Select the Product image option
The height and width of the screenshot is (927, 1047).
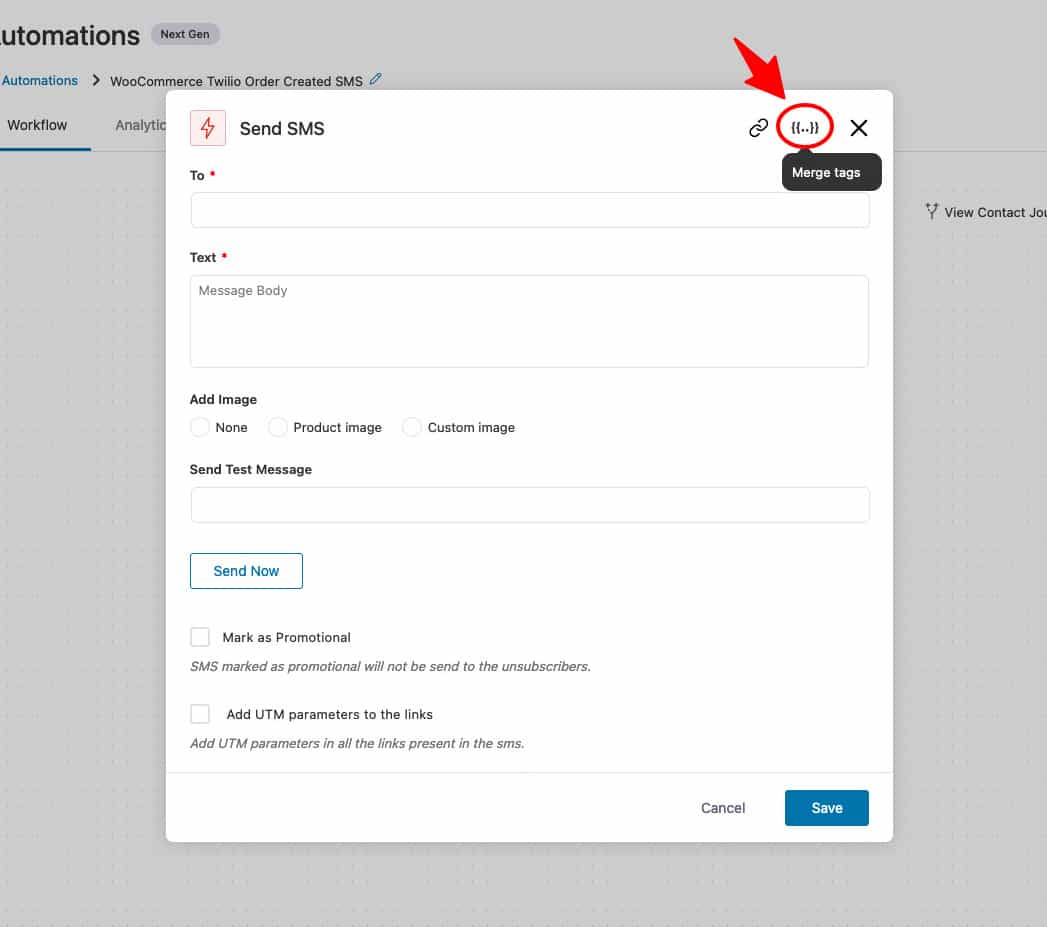coord(278,427)
